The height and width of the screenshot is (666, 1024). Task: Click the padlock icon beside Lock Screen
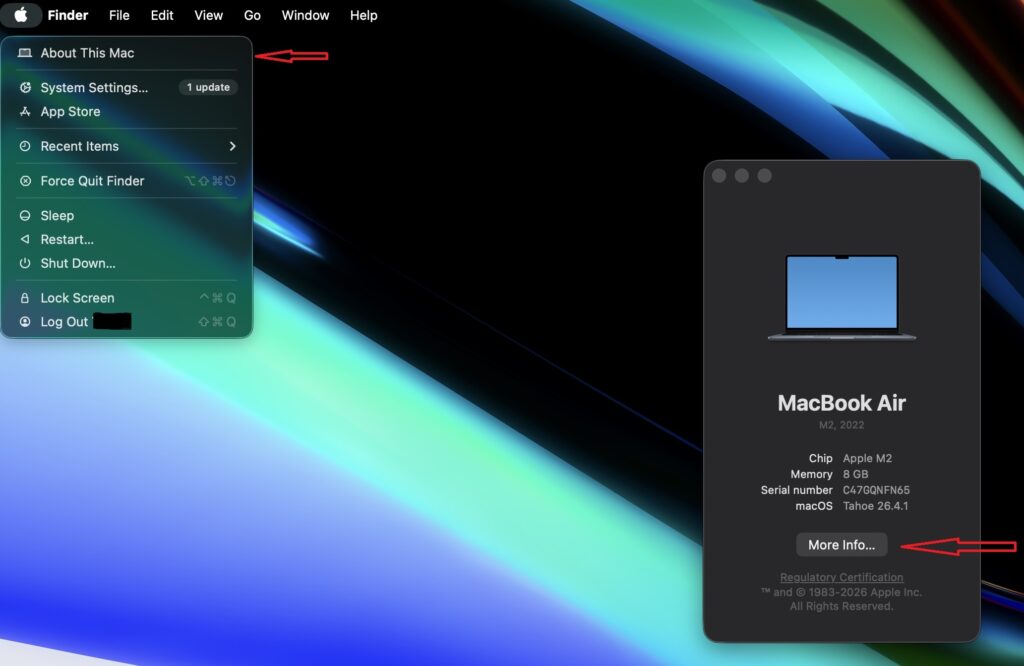(x=25, y=298)
